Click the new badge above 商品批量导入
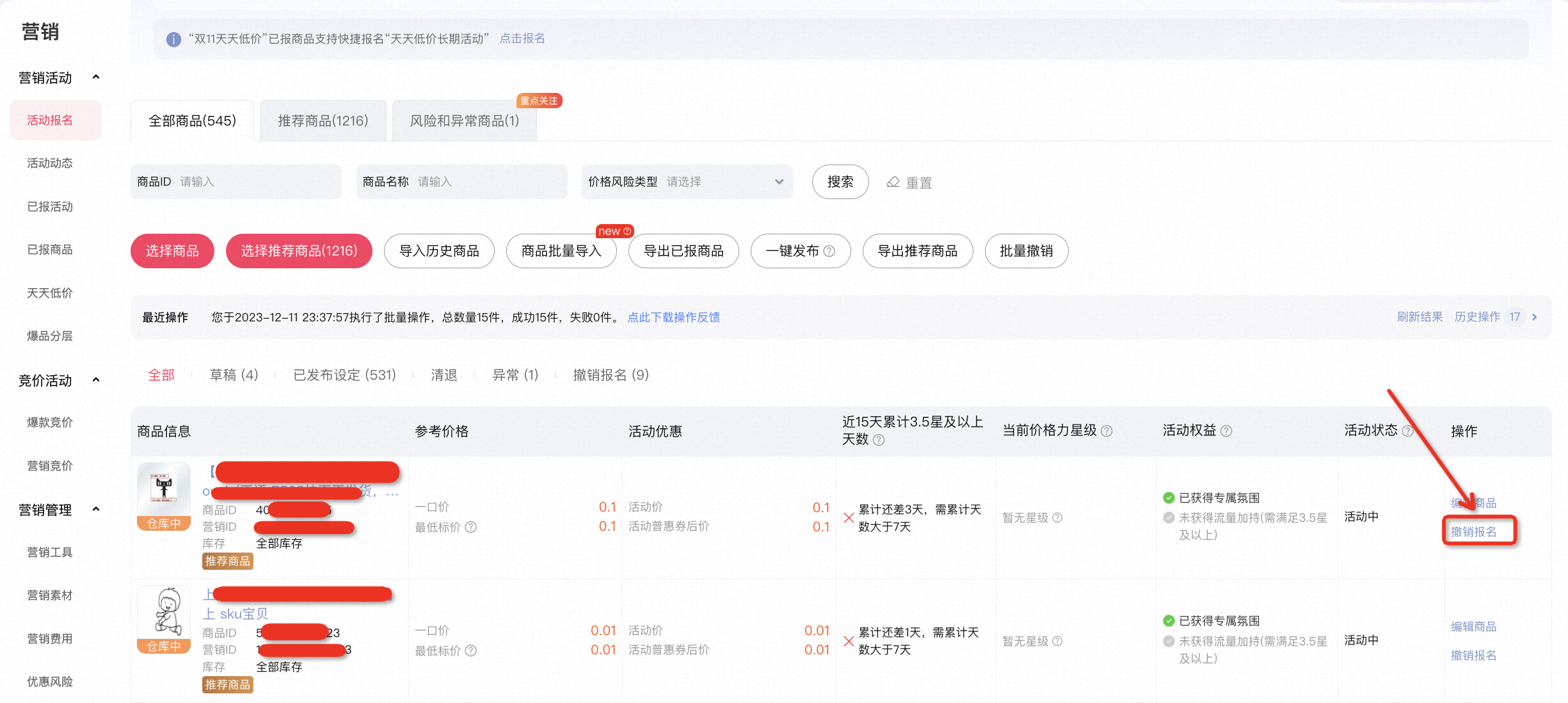Screen dimensions: 1568x703 614,231
